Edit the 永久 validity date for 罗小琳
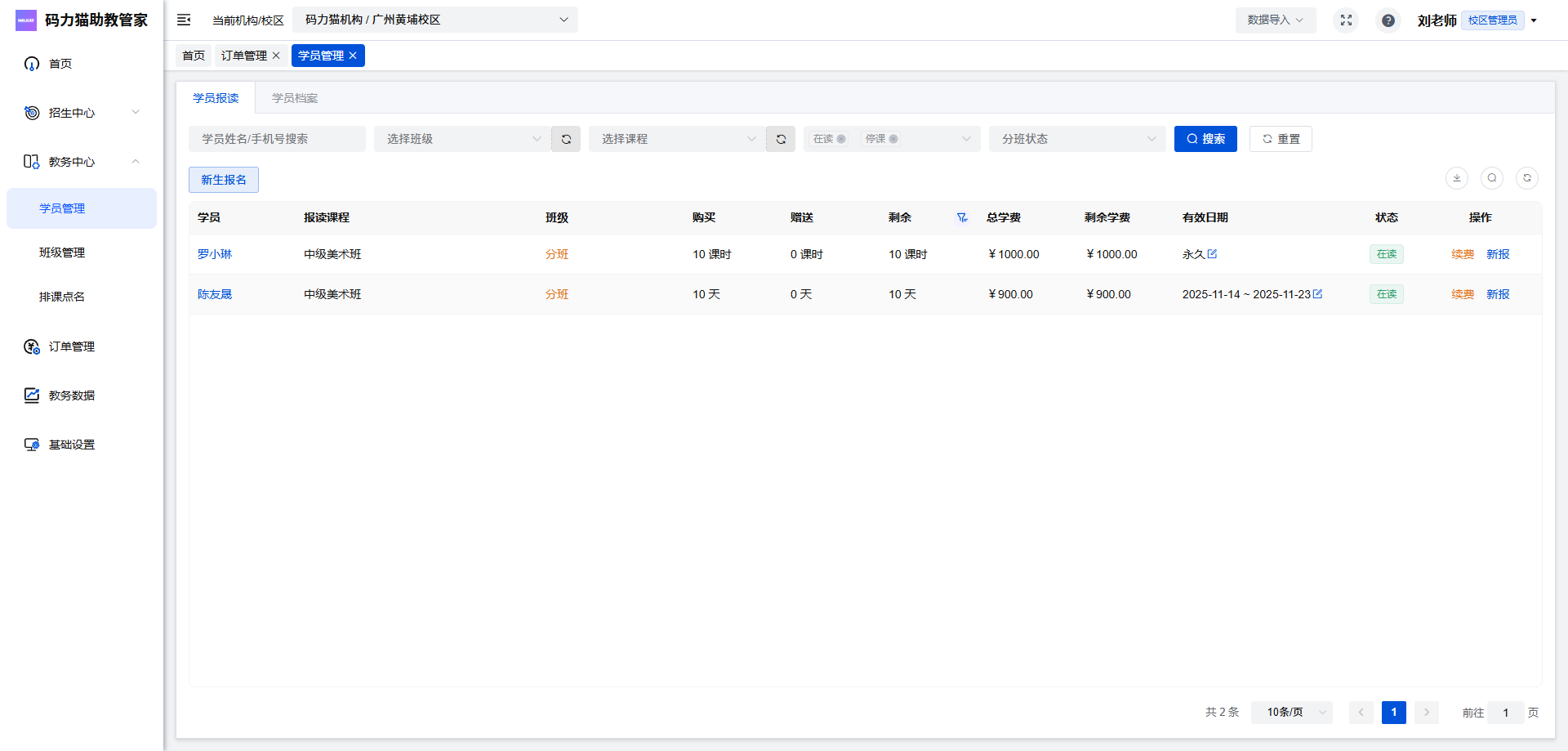 pos(1213,253)
